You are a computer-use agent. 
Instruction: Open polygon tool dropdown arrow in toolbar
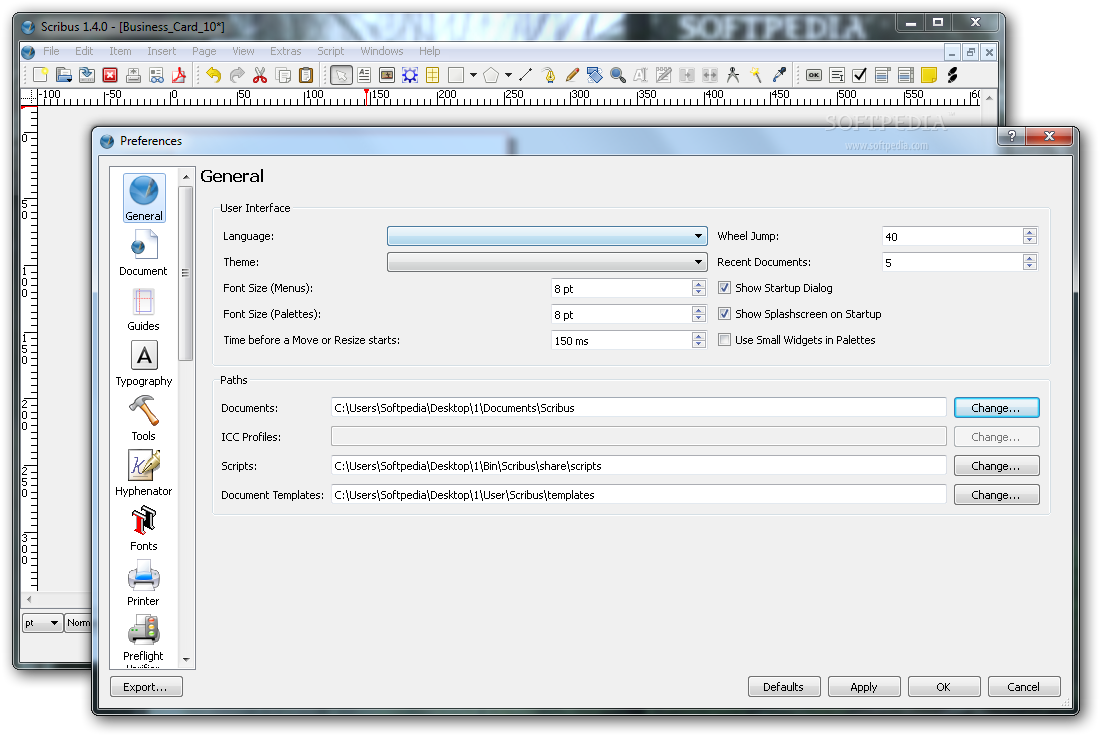point(509,75)
